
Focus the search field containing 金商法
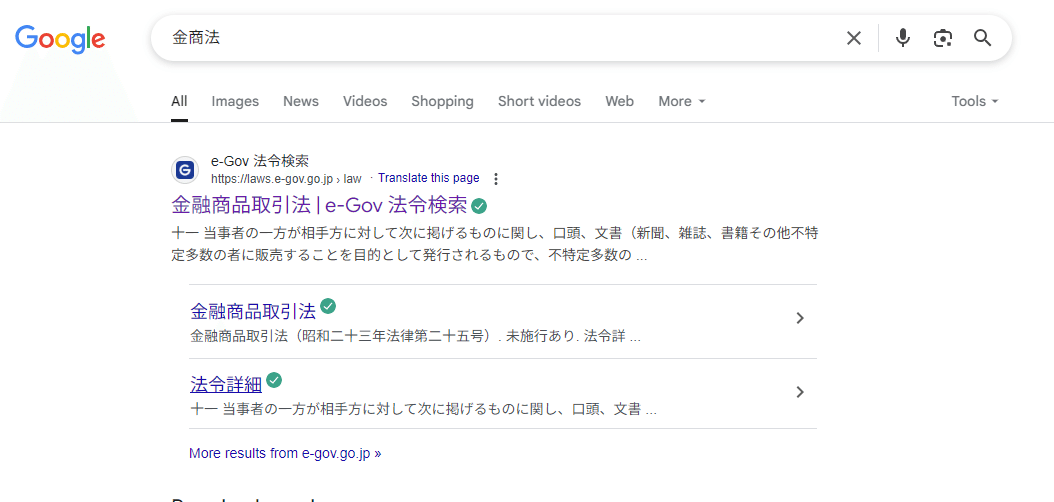tap(497, 38)
